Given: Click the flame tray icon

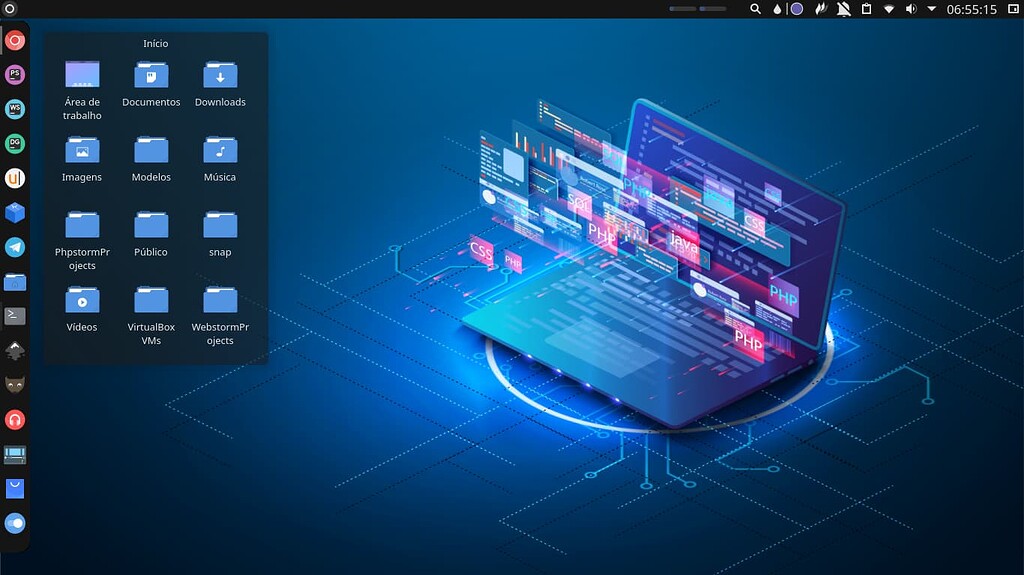Looking at the screenshot, I should [x=821, y=9].
